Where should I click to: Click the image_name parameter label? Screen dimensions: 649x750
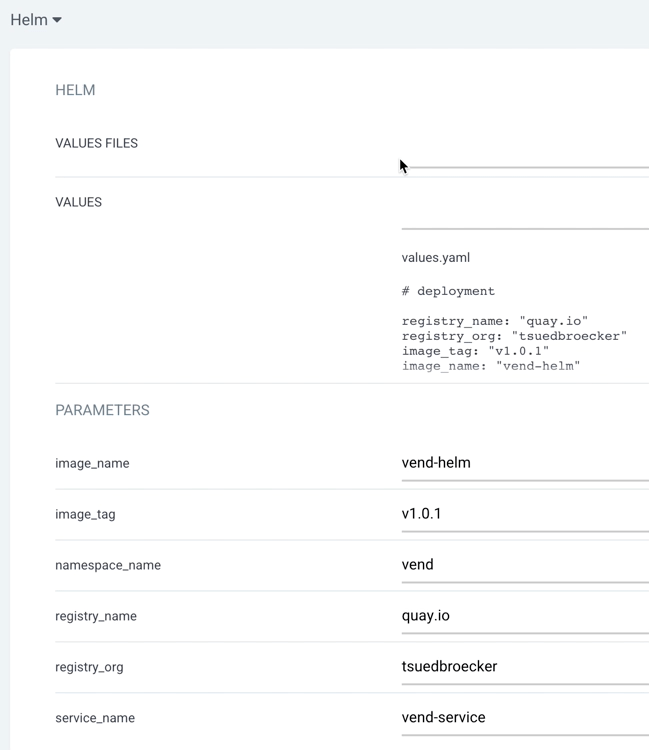[92, 464]
